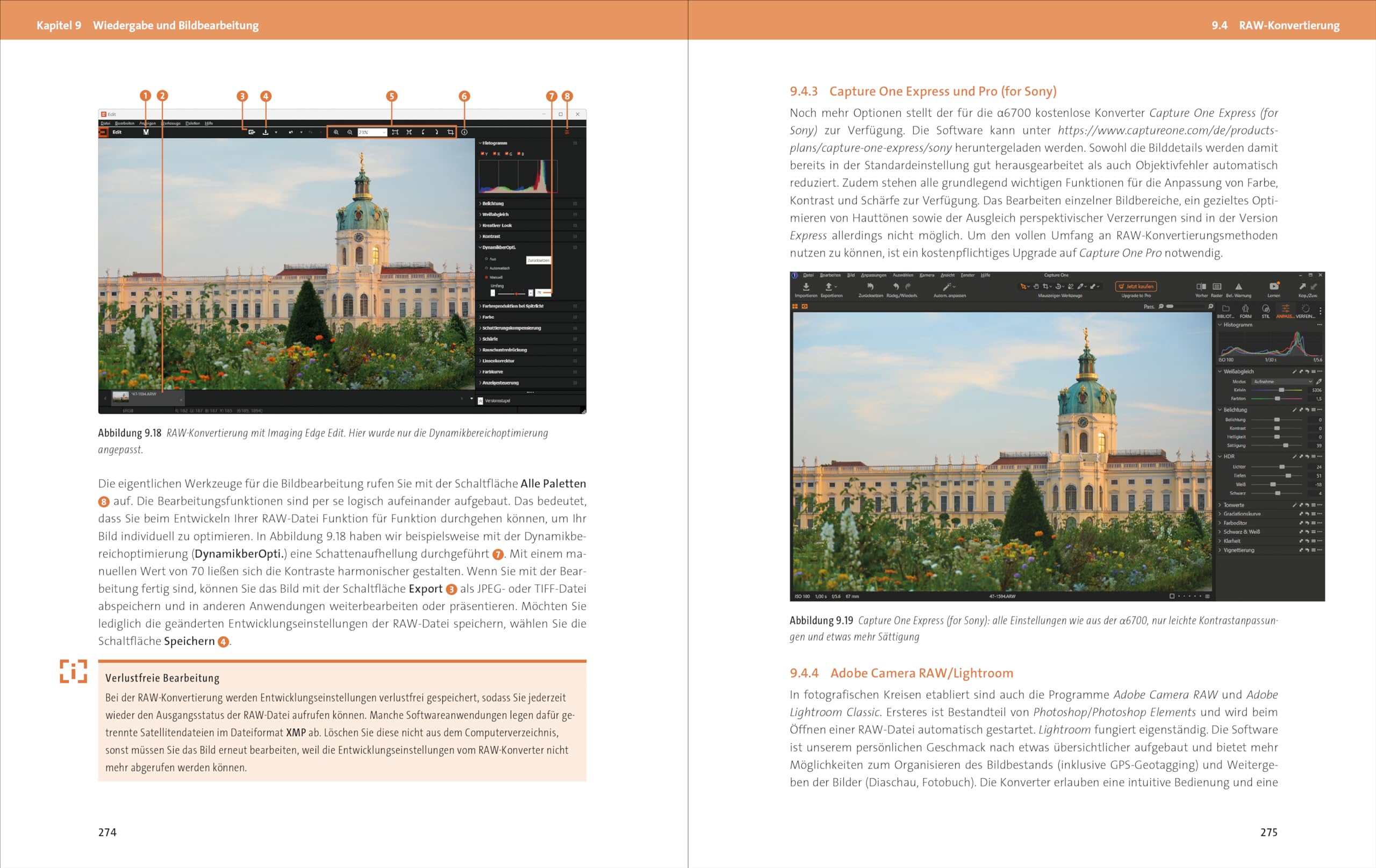
Task: Click the Bel.-Warnung warning triangle icon
Action: (x=1238, y=286)
